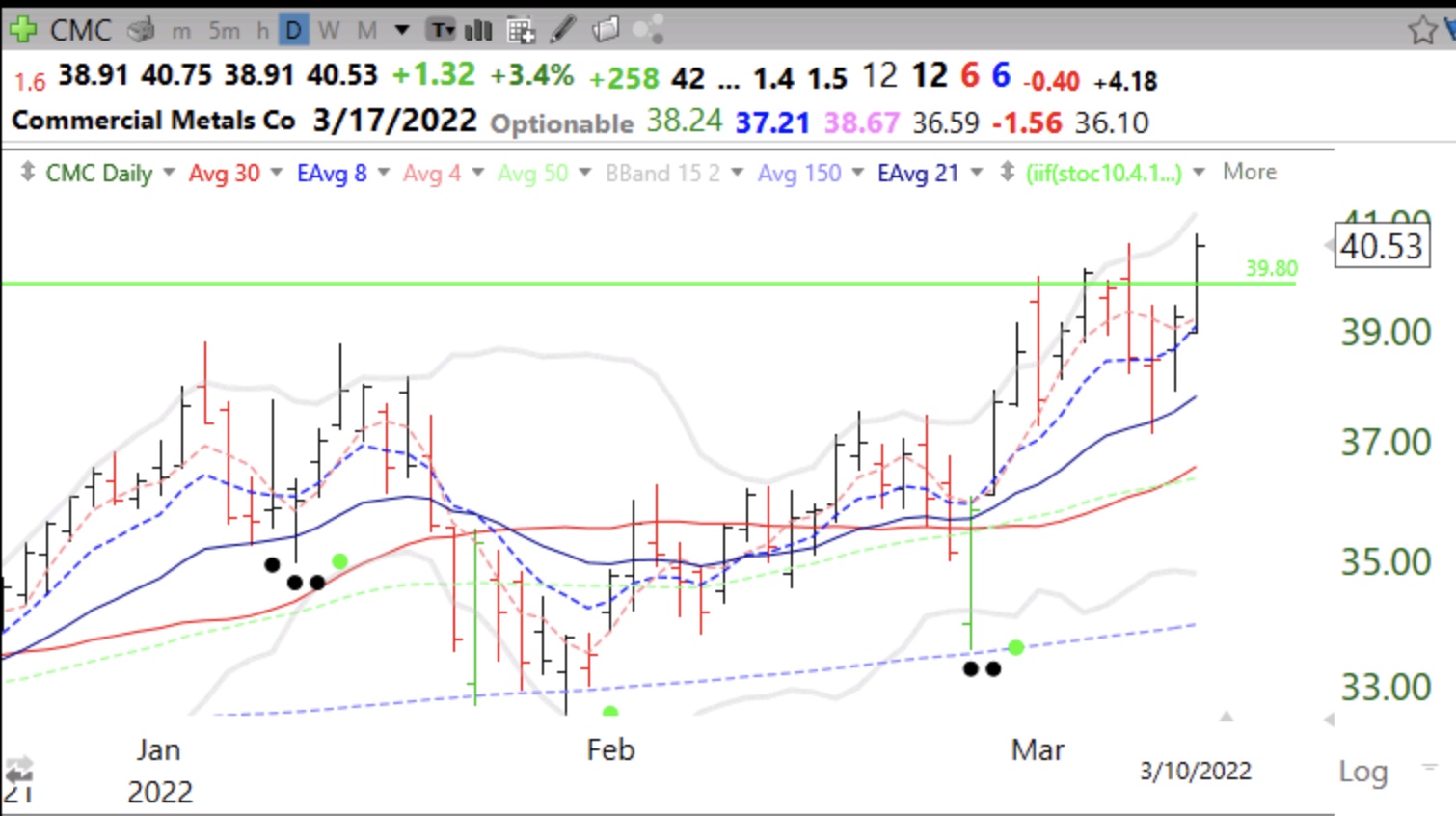This screenshot has width=1456, height=816.
Task: Click the minus icon next to Log
Action: tap(1429, 767)
